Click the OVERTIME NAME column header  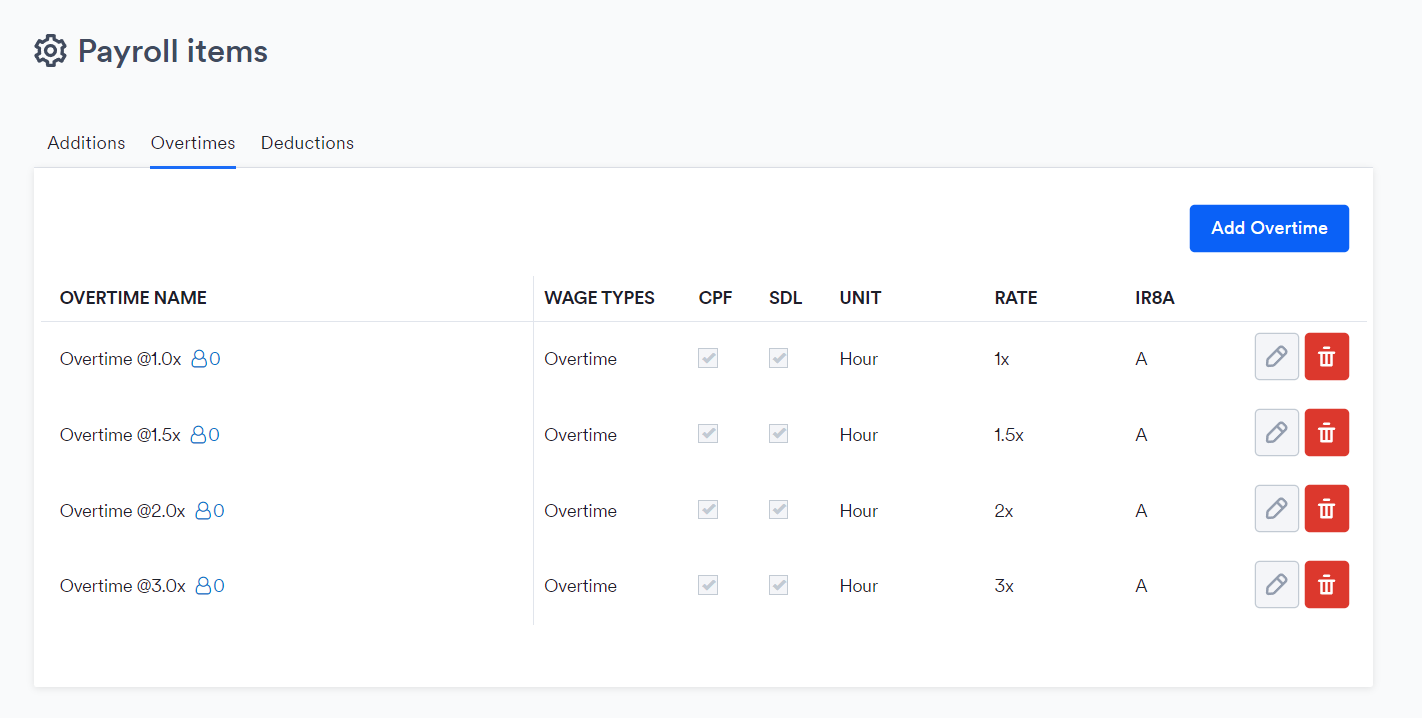click(x=133, y=298)
